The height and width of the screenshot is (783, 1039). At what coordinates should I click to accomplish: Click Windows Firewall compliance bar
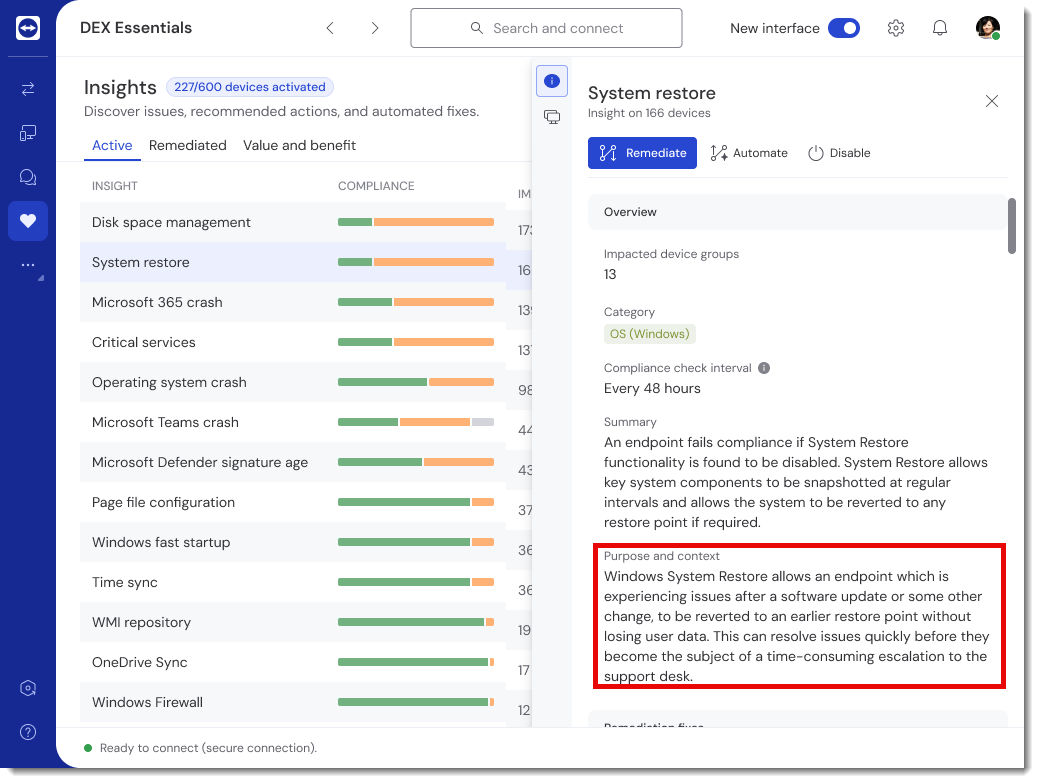pyautogui.click(x=415, y=702)
